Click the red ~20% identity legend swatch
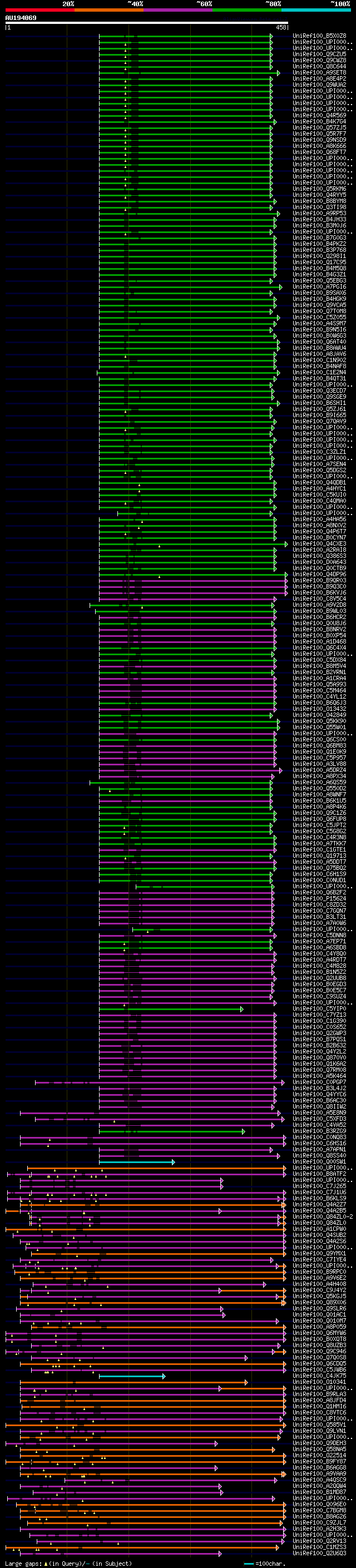The width and height of the screenshot is (356, 1568). pyautogui.click(x=39, y=10)
